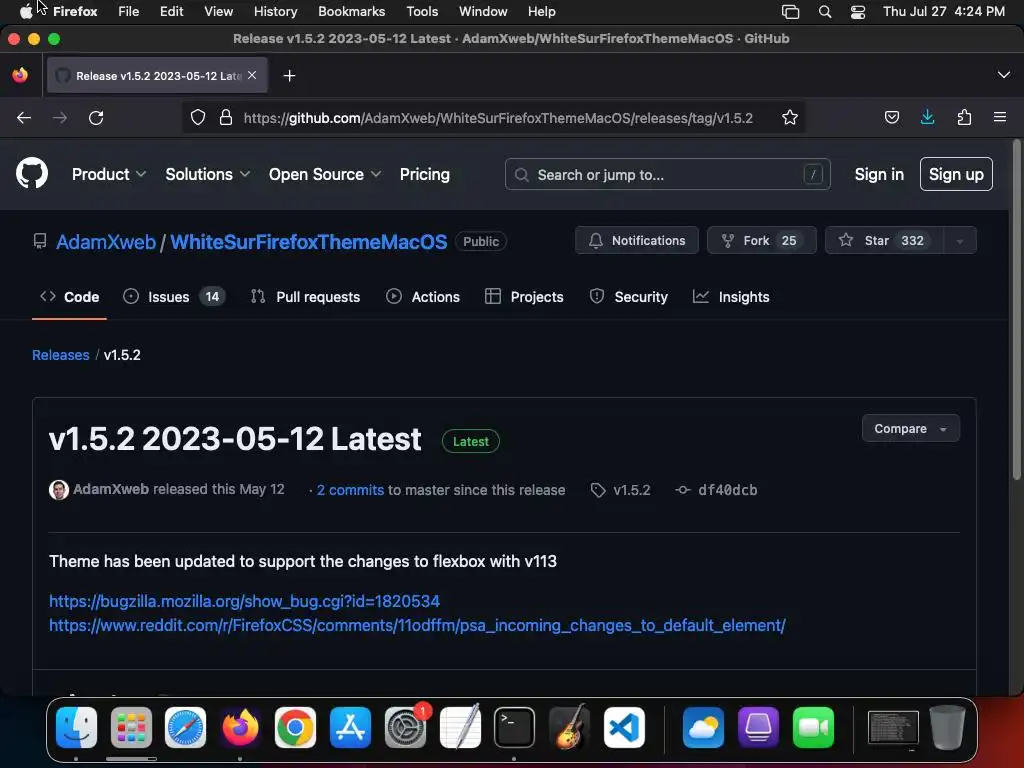Open Finder from the dock
Image resolution: width=1024 pixels, height=768 pixels.
[76, 727]
